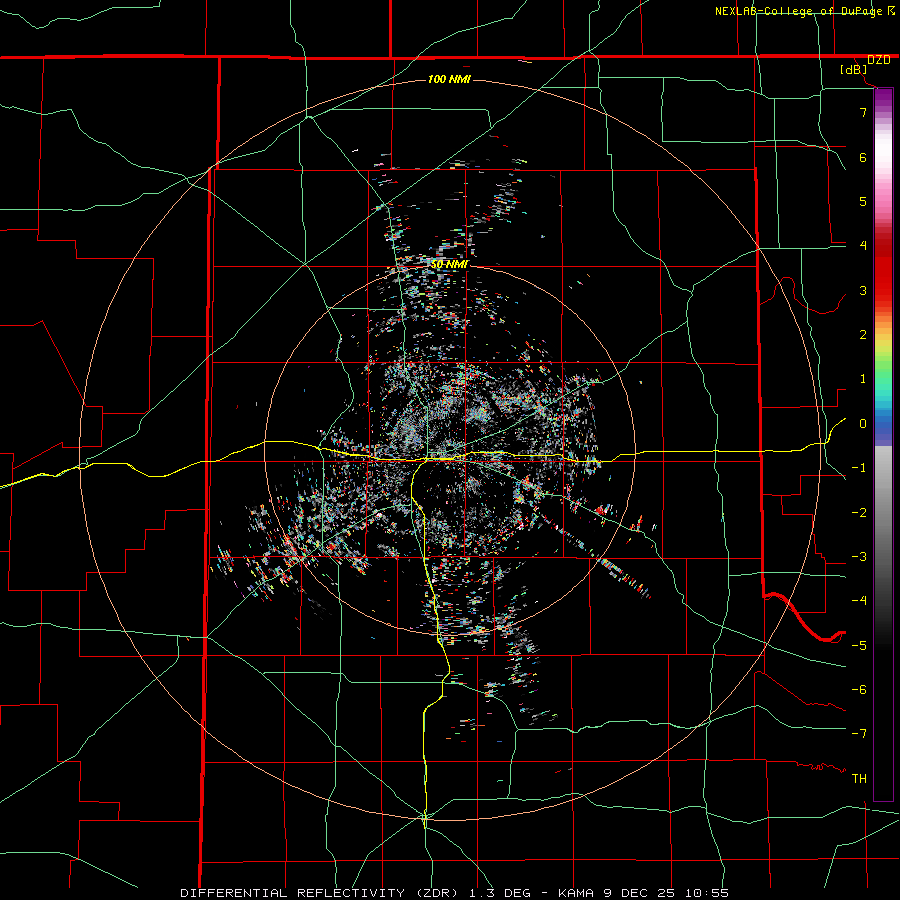Click the DZD legend title

tap(879, 60)
